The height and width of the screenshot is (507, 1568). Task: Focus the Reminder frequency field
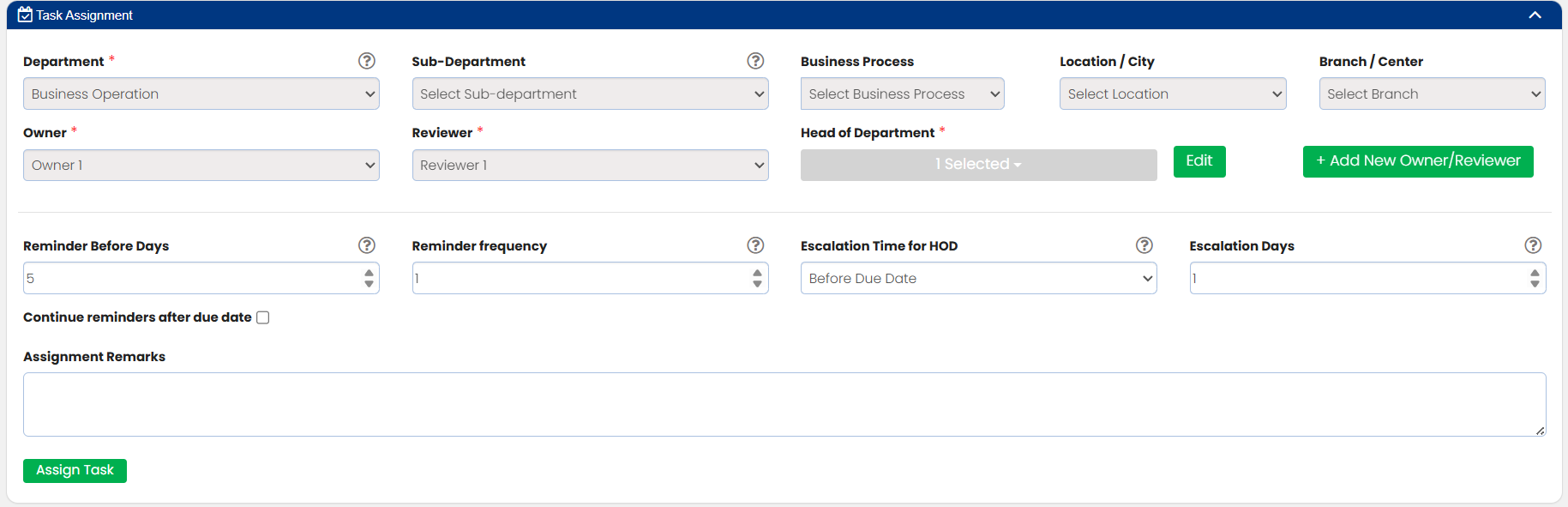(590, 278)
